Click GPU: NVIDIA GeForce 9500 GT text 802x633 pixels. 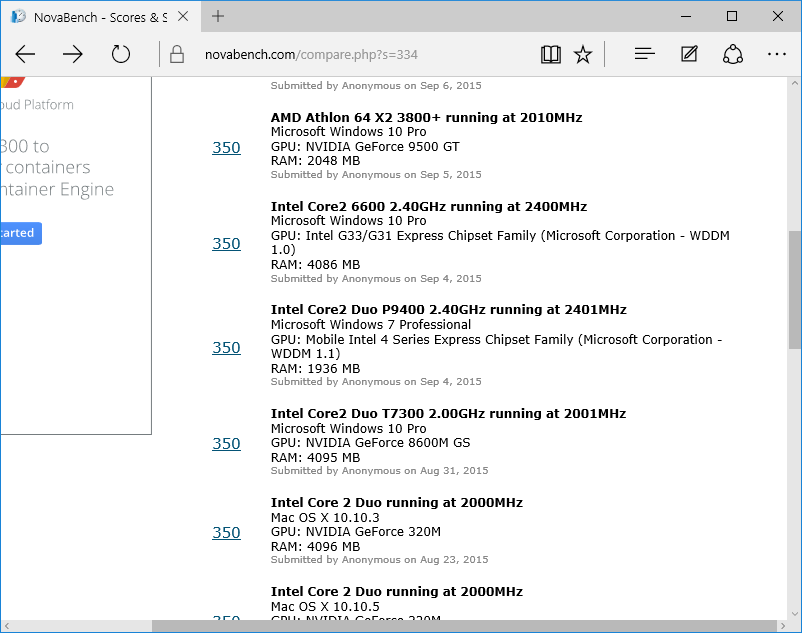pos(365,147)
